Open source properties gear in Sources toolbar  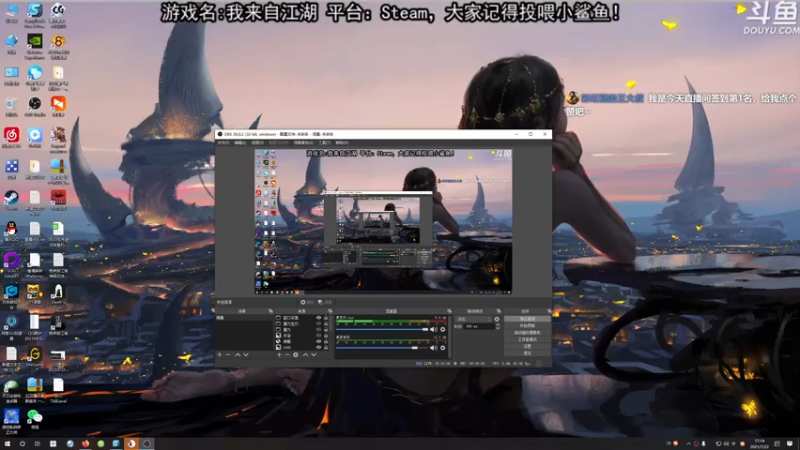(x=295, y=355)
